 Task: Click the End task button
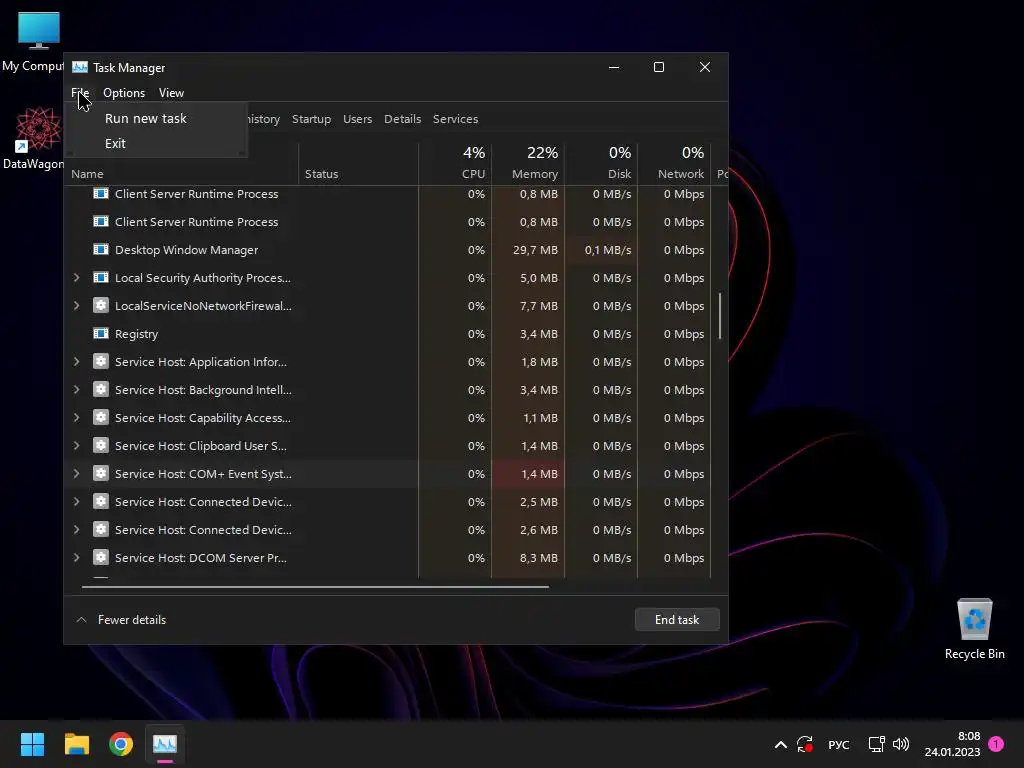(677, 620)
